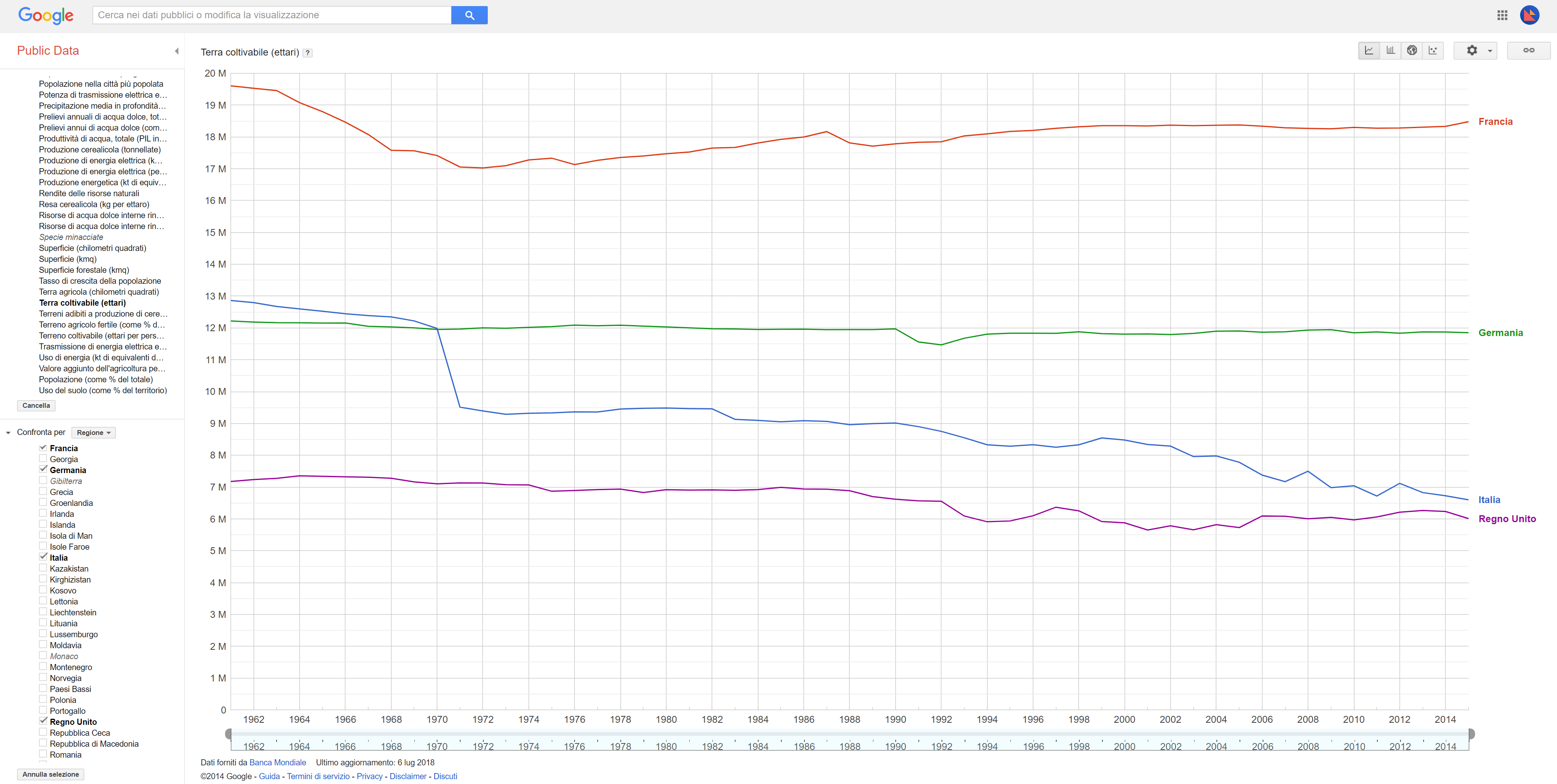The height and width of the screenshot is (784, 1557).
Task: Collapse the left sidebar panel arrow
Action: (176, 51)
